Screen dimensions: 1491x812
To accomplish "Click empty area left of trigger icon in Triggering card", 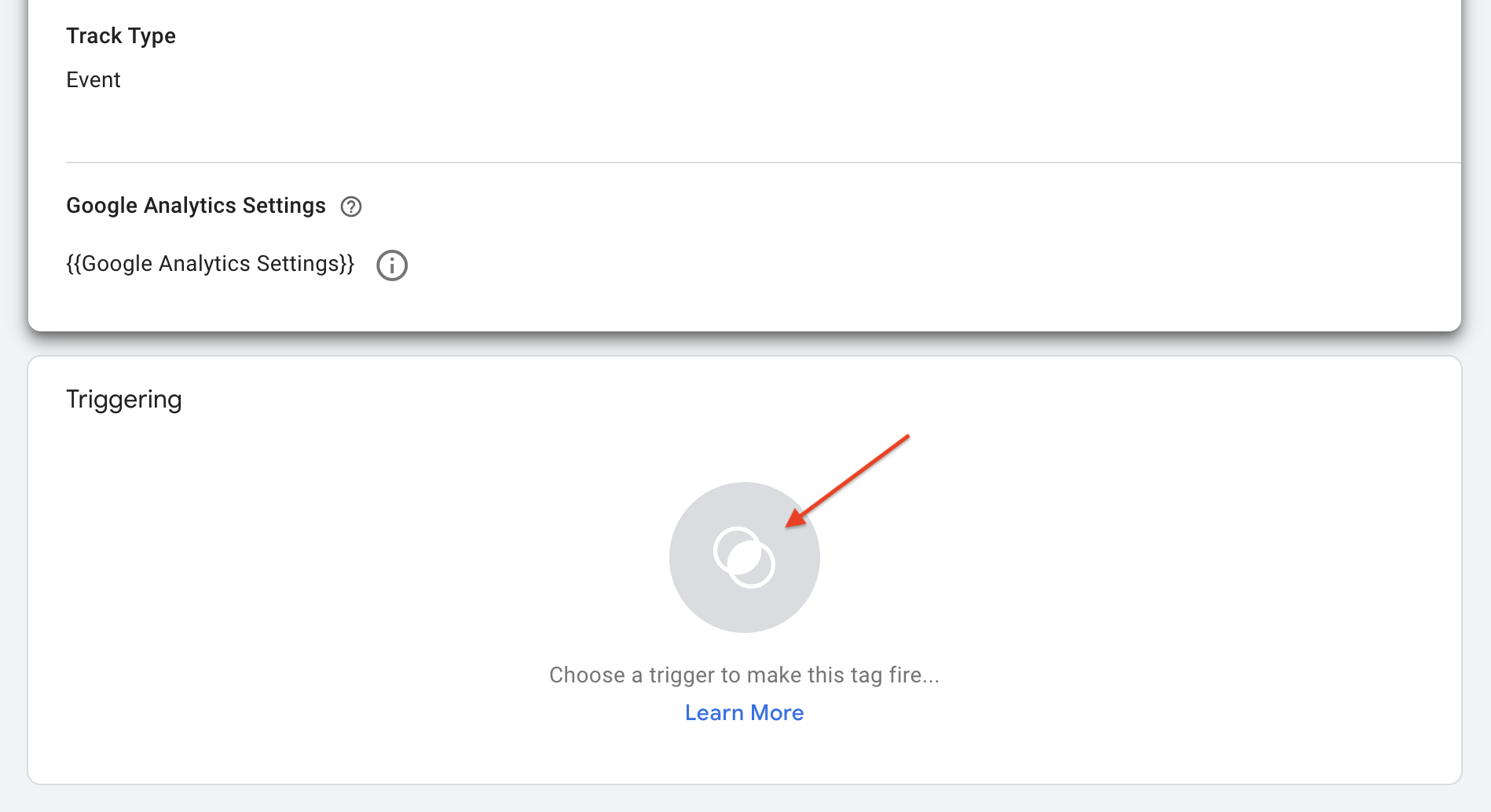I will [x=354, y=558].
